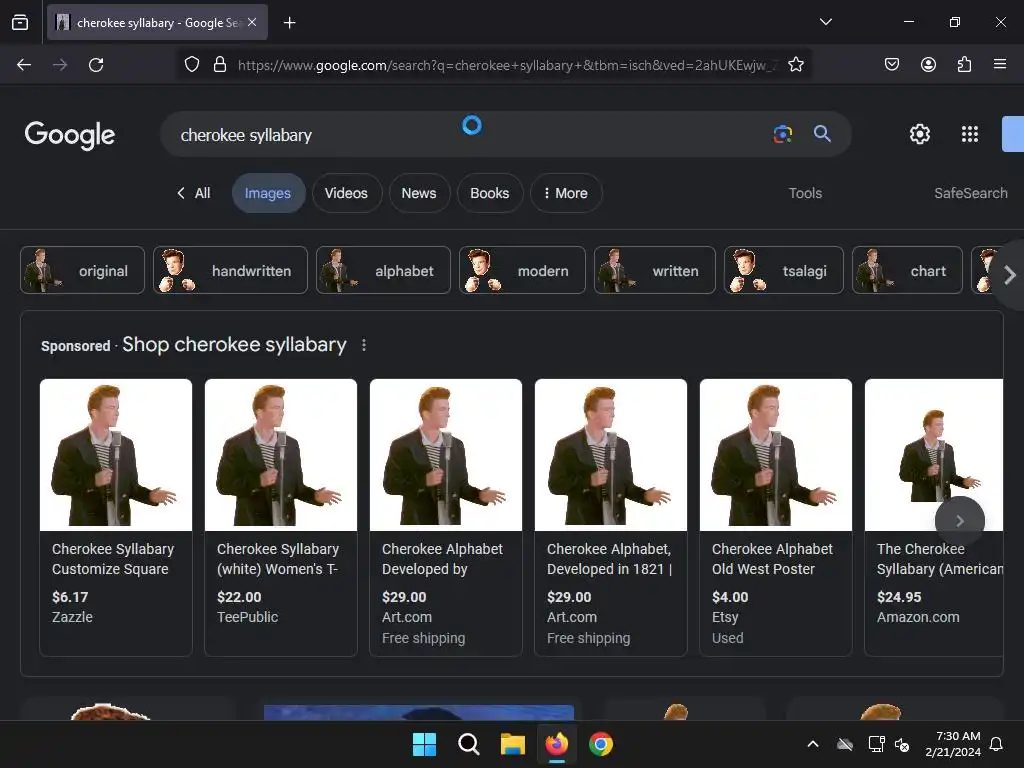Save page to Pocket
Screen dimensions: 1024x768
click(x=891, y=64)
